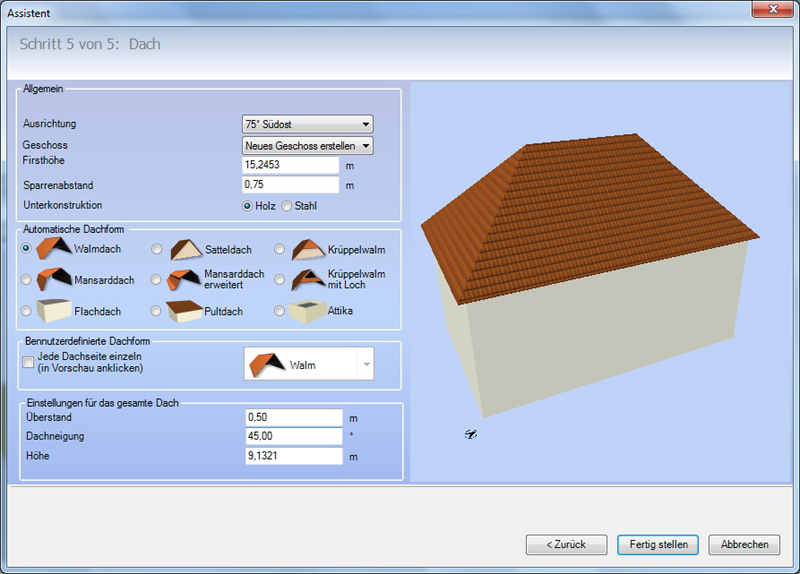This screenshot has height=574, width=800.
Task: Enable Jede Dachseite einzeln checkbox
Action: [x=28, y=362]
